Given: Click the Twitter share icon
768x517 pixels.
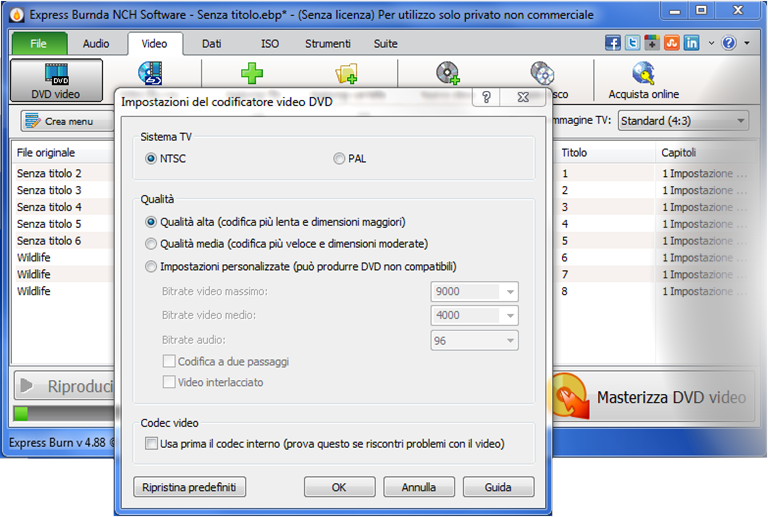Looking at the screenshot, I should (632, 43).
